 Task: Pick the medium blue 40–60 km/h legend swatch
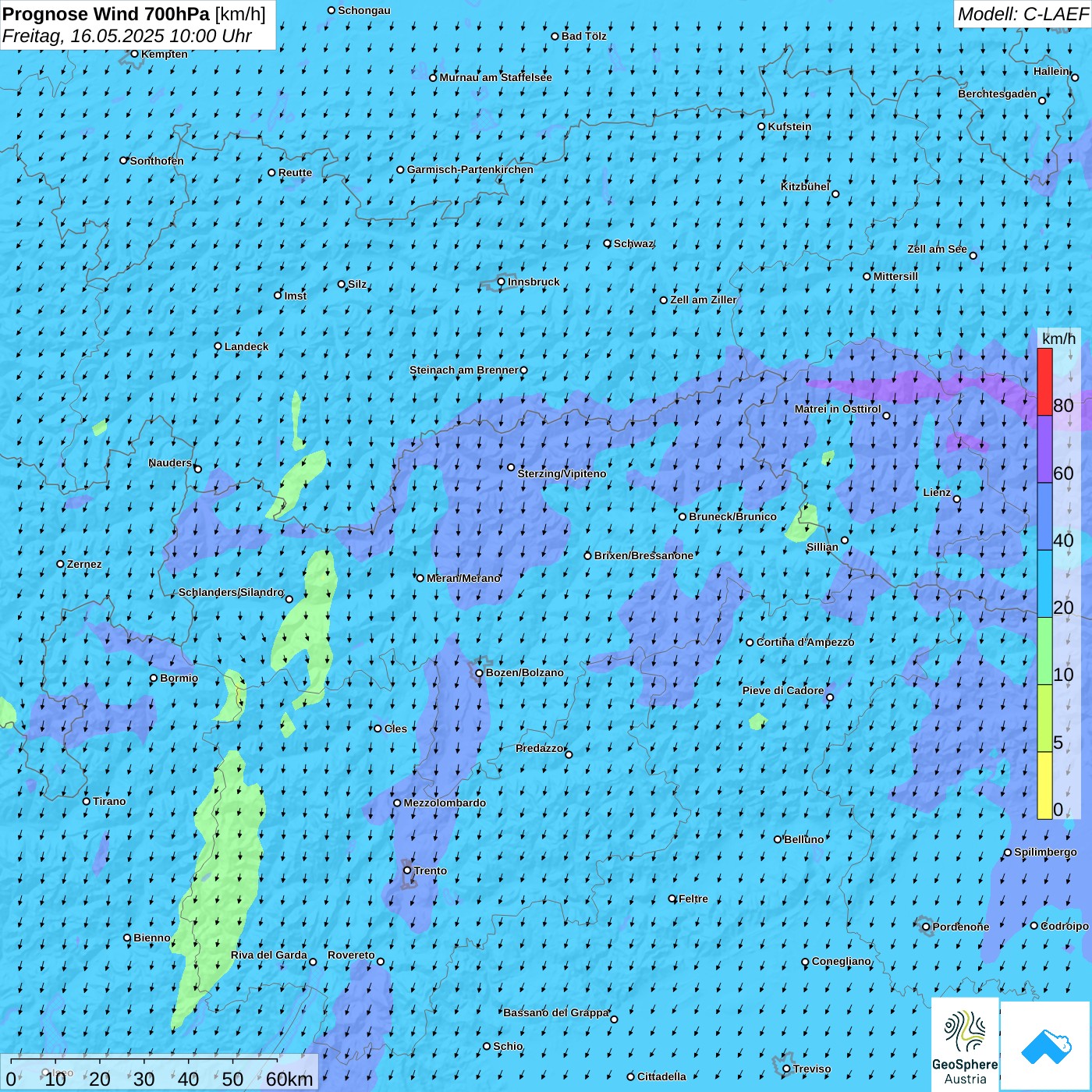[1044, 517]
